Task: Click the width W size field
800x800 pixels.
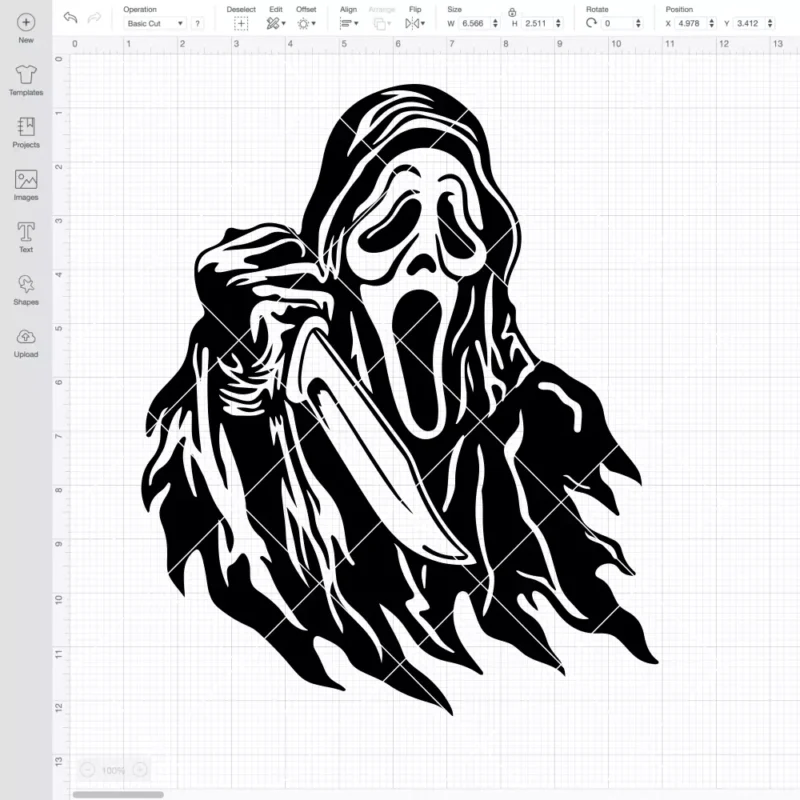Action: [x=476, y=23]
